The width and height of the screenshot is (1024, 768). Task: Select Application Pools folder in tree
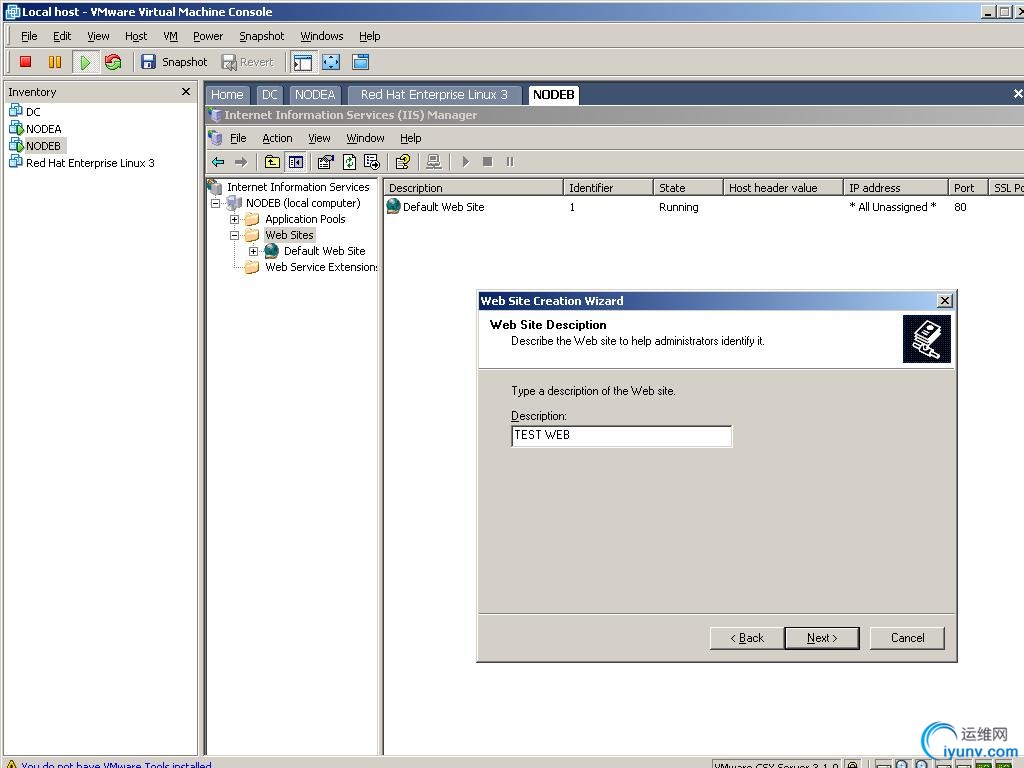click(305, 219)
